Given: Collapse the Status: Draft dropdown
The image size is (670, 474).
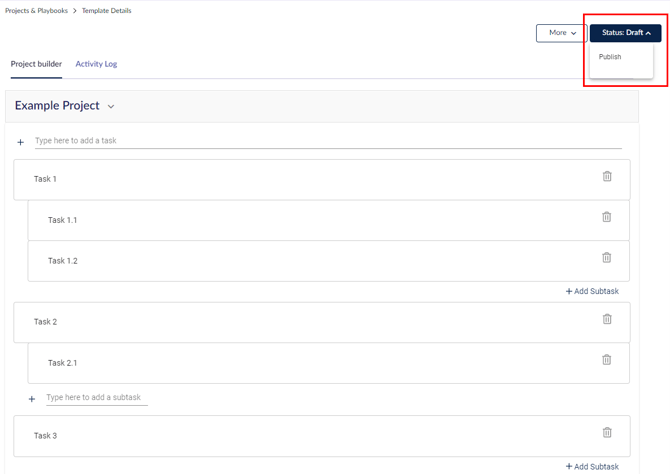Looking at the screenshot, I should pos(625,33).
